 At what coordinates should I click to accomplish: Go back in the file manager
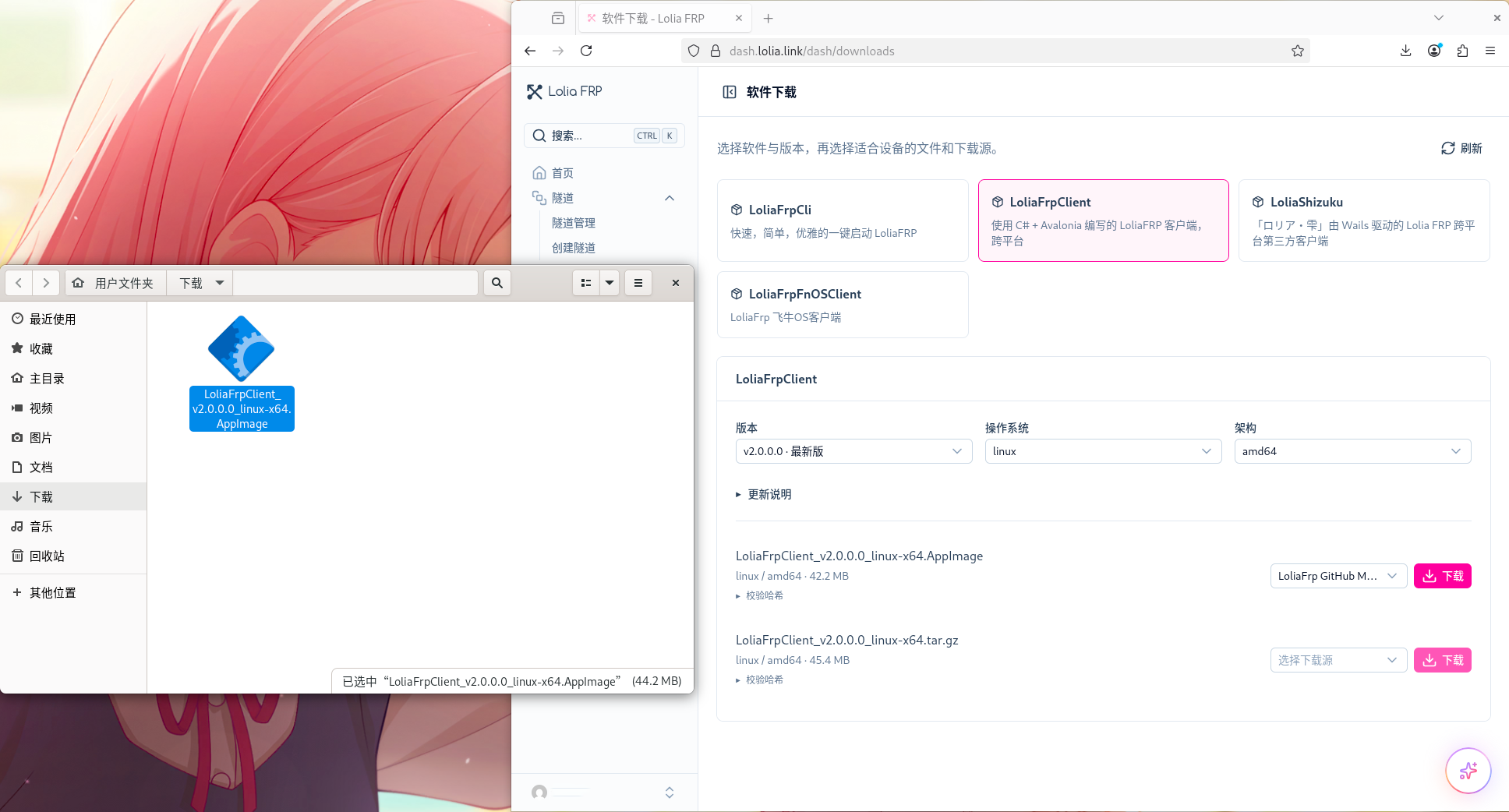pyautogui.click(x=19, y=283)
